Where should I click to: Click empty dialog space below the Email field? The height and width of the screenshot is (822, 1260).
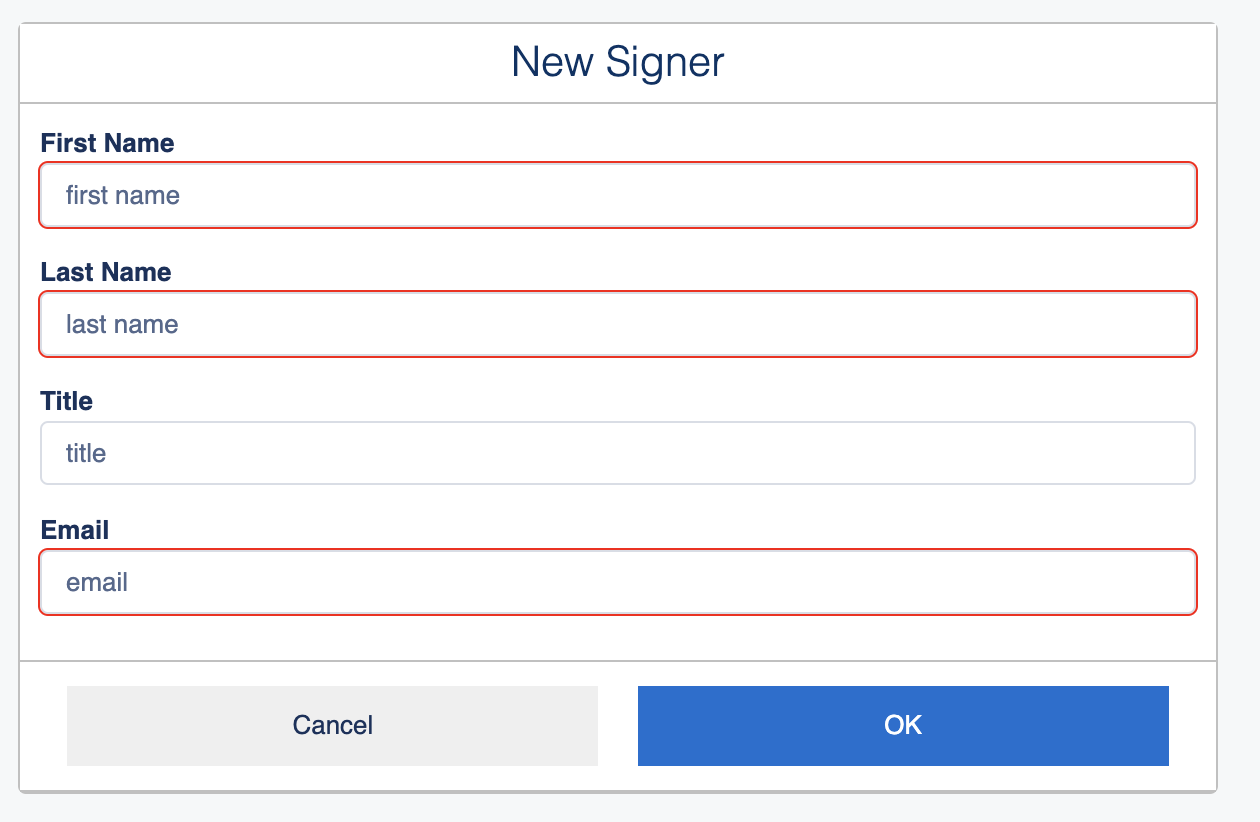(x=618, y=637)
